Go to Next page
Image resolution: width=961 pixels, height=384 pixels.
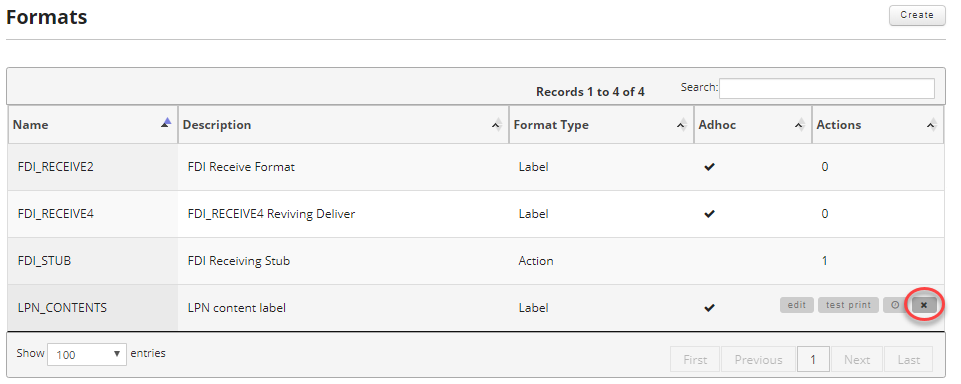[857, 360]
